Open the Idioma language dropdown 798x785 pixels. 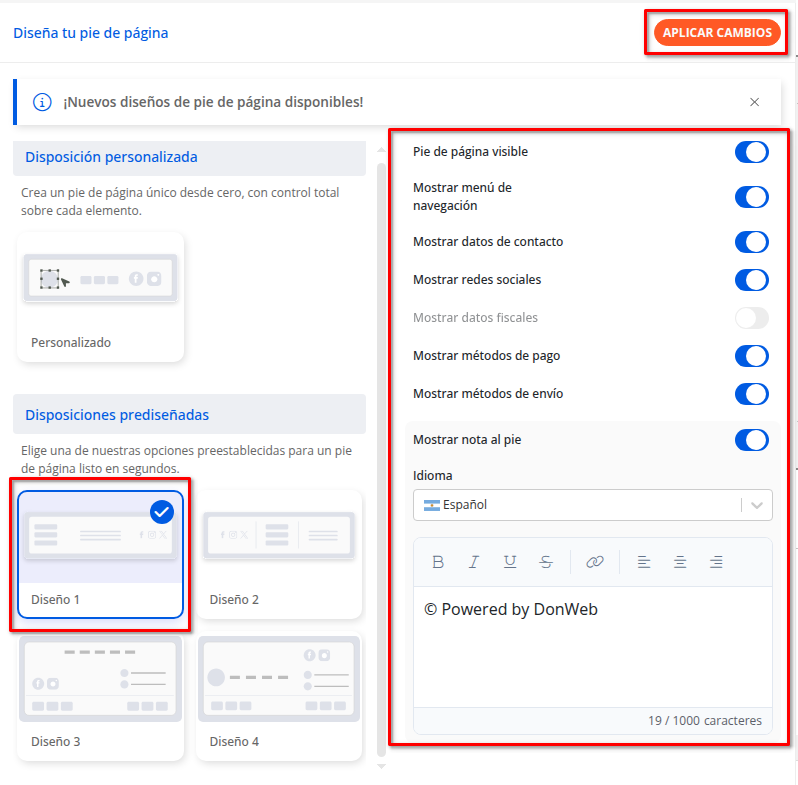tap(592, 505)
